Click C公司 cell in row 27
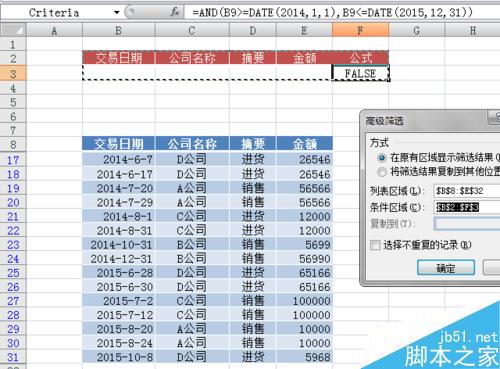 coord(192,301)
